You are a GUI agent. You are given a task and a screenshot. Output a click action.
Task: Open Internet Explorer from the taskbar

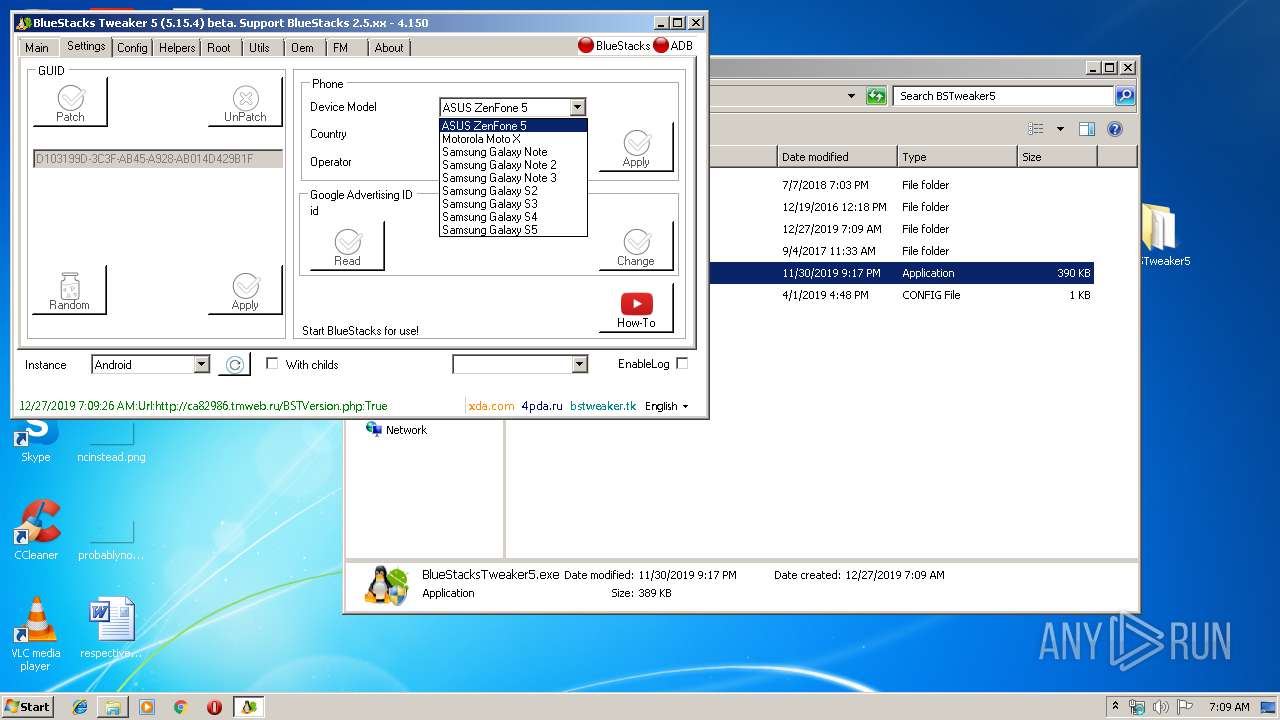pos(80,707)
